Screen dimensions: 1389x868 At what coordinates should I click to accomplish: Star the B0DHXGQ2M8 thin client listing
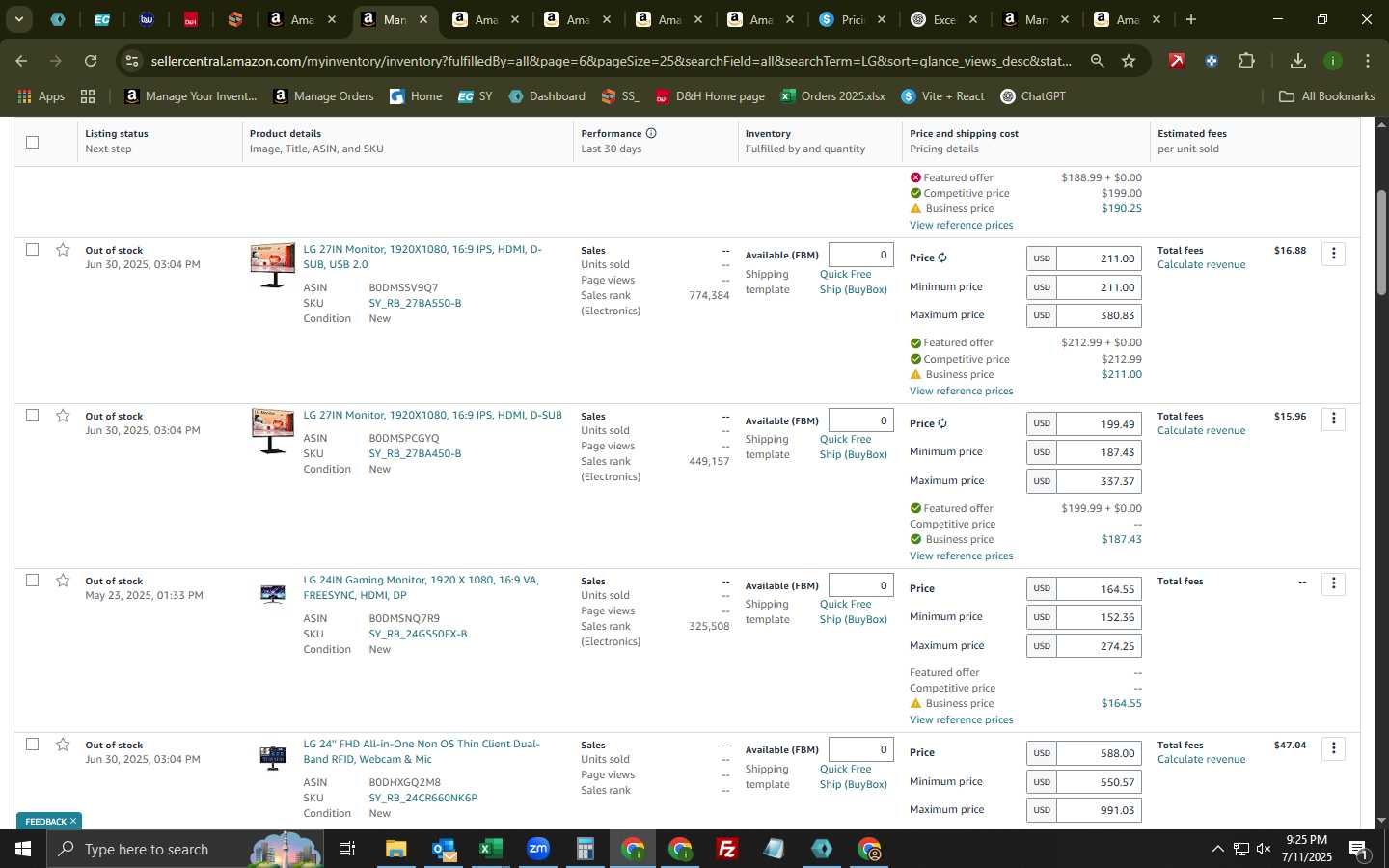click(x=63, y=745)
